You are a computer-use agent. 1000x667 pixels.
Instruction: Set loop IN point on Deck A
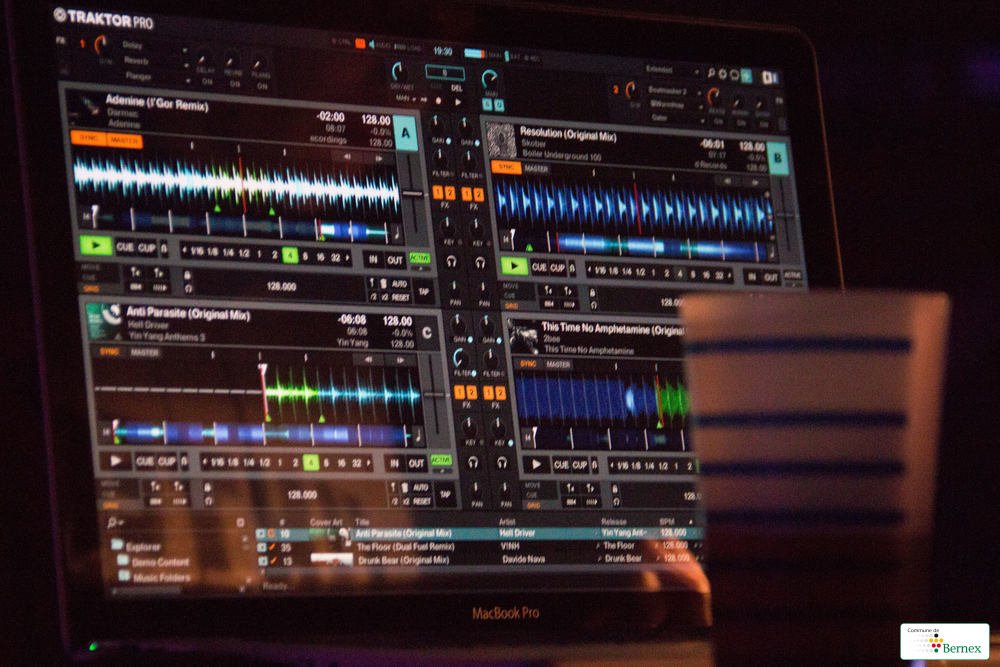(373, 259)
